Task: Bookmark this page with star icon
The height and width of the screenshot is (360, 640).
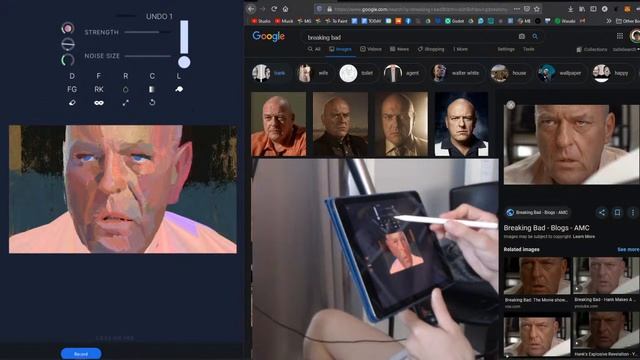Action: [537, 9]
